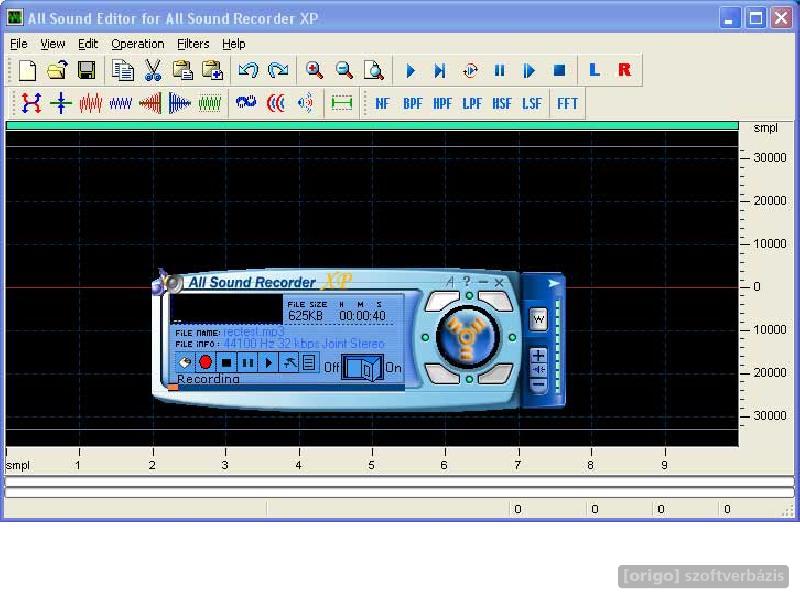Screen dimensions: 800x600
Task: Apply the HSF high-shelf filter
Action: (502, 104)
